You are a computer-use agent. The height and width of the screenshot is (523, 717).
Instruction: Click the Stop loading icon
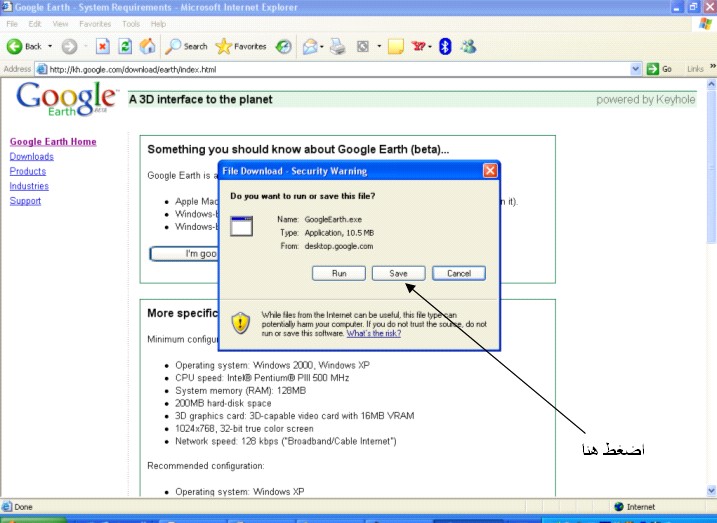point(102,46)
